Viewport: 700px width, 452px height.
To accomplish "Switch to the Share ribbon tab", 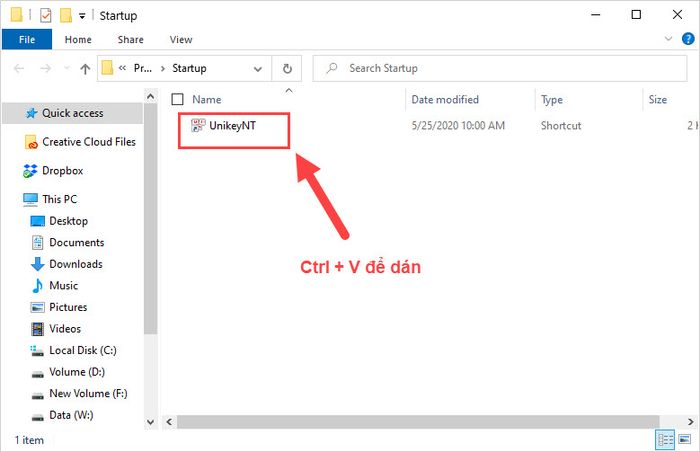I will [130, 39].
